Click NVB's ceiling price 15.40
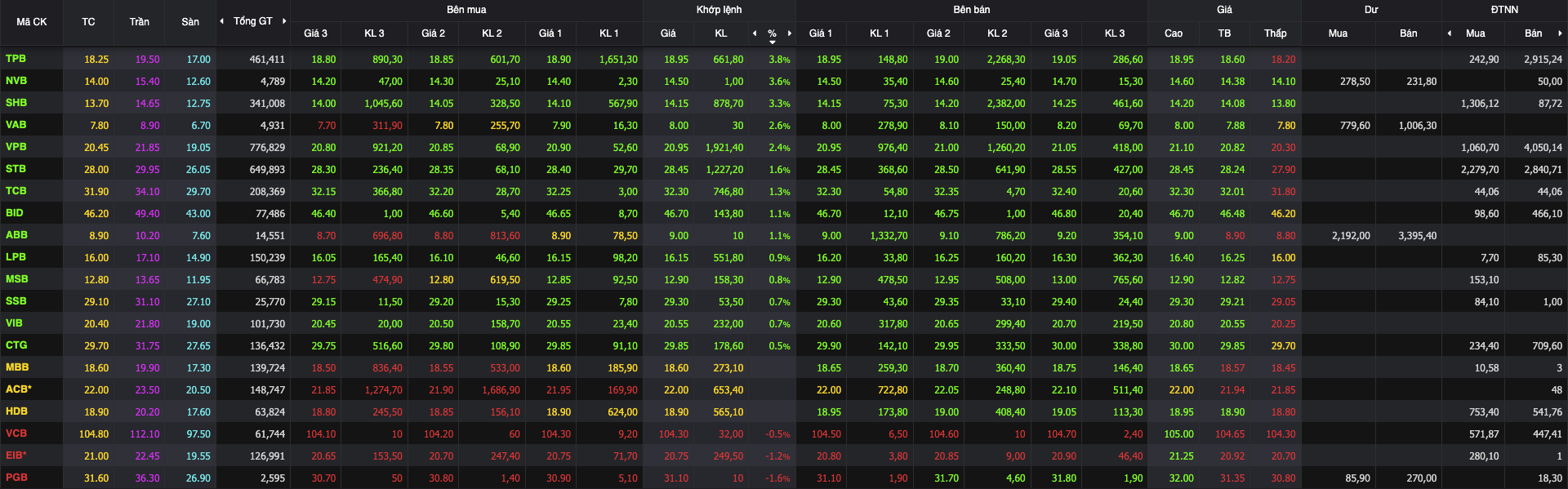 pos(147,82)
